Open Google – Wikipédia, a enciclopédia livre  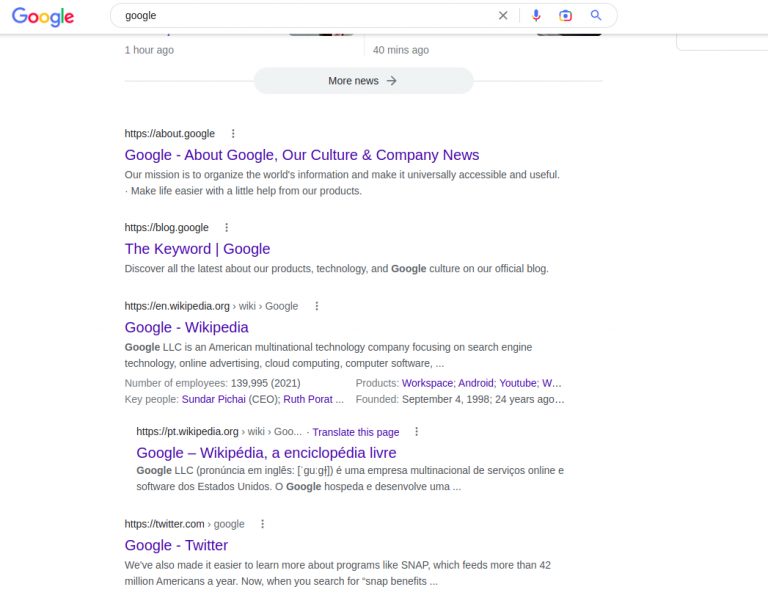point(266,453)
